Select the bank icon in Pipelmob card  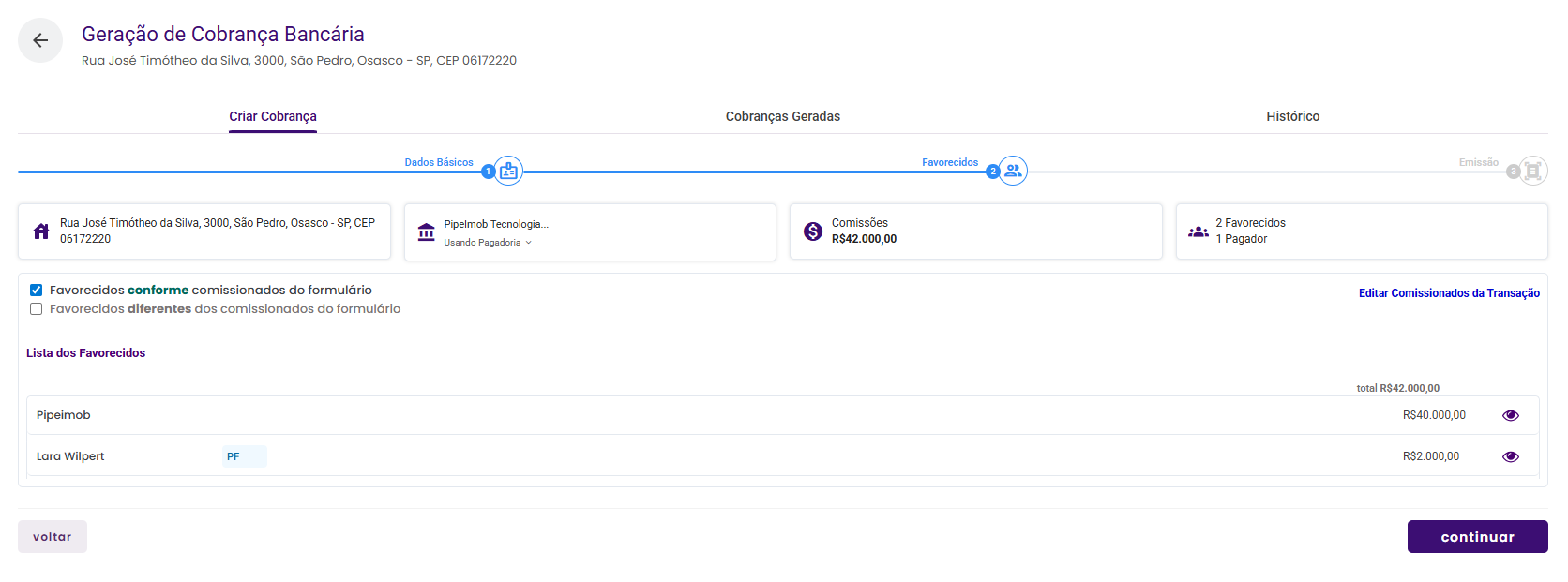pos(427,231)
